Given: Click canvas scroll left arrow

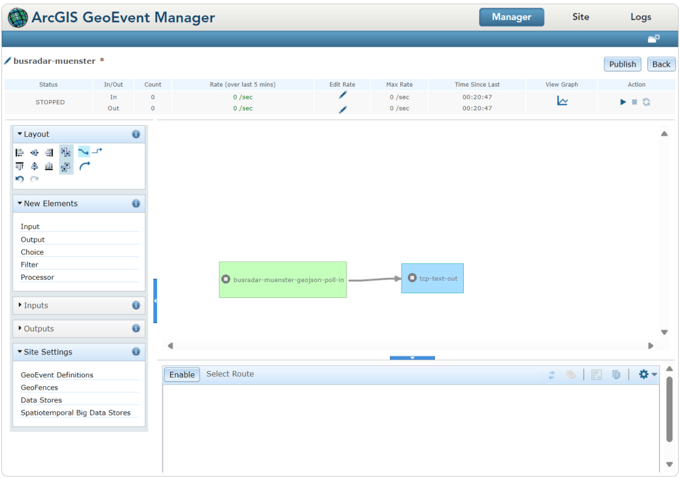Looking at the screenshot, I should pyautogui.click(x=170, y=346).
